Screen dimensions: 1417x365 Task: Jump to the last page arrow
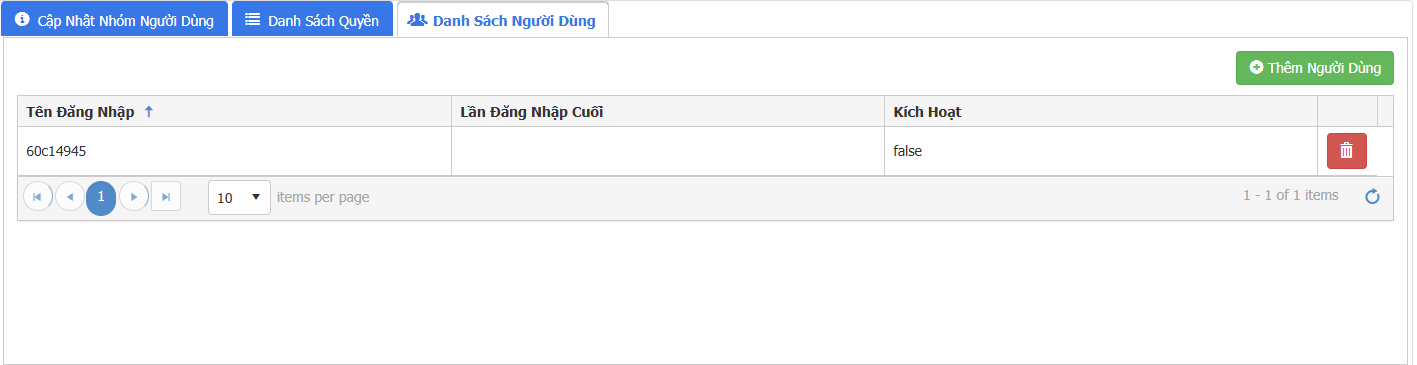[x=166, y=197]
